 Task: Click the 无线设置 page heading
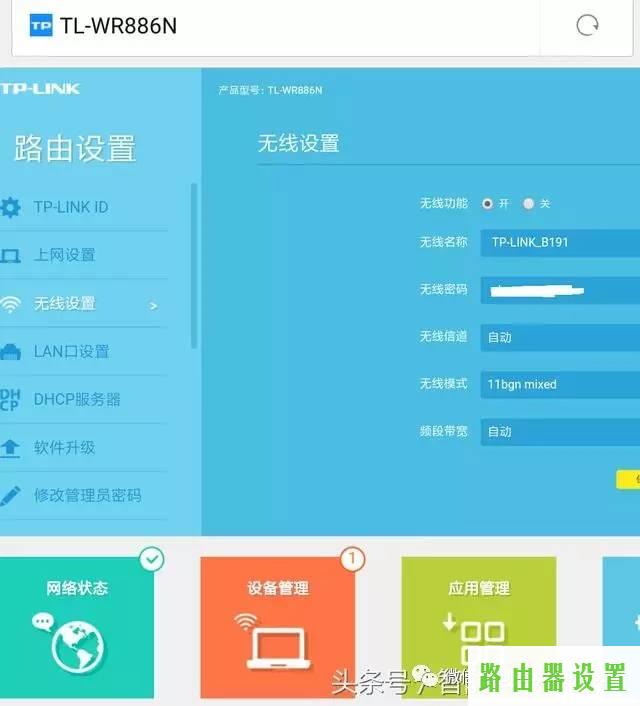click(x=298, y=144)
